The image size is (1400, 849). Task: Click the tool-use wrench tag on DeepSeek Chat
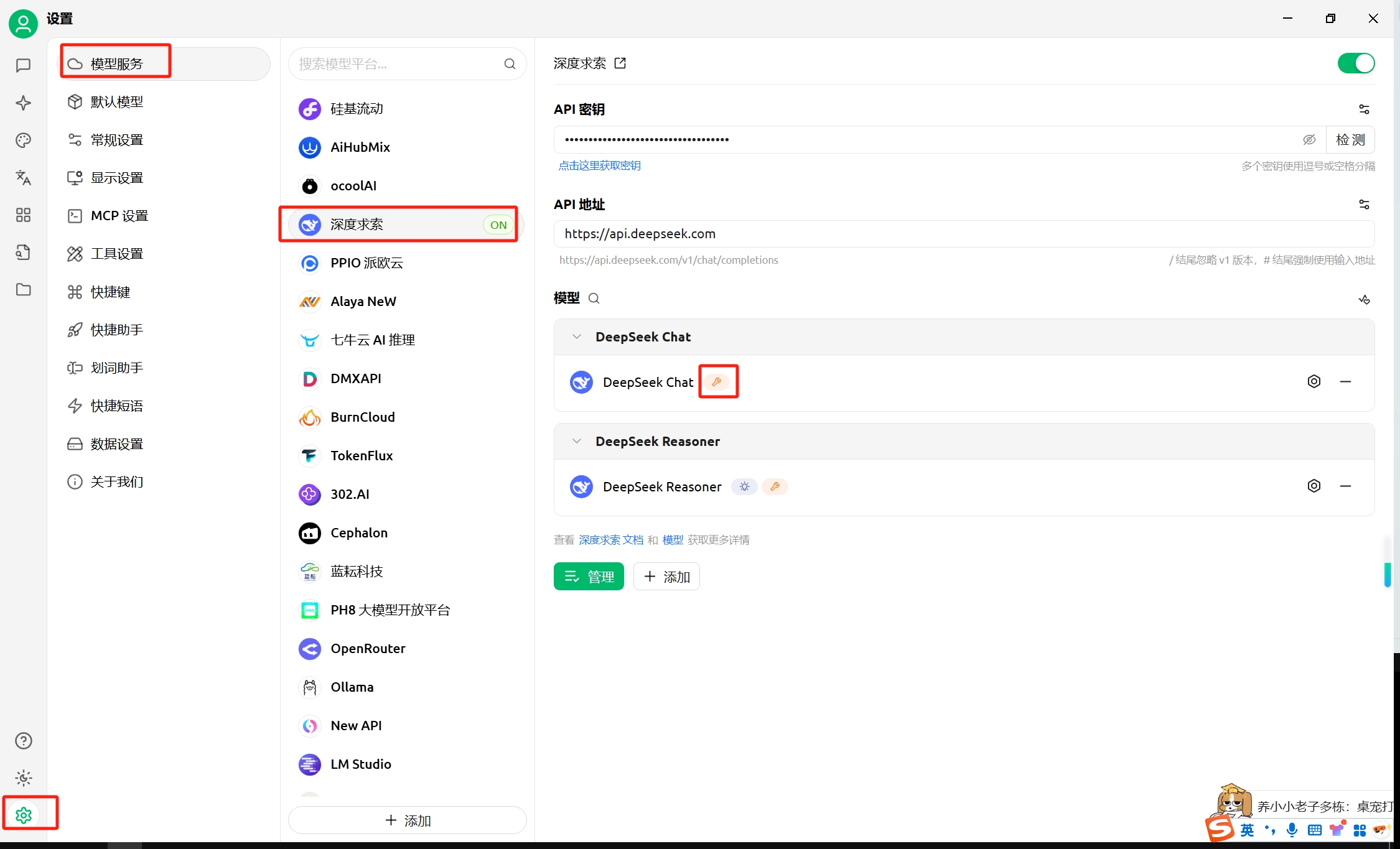tap(717, 382)
